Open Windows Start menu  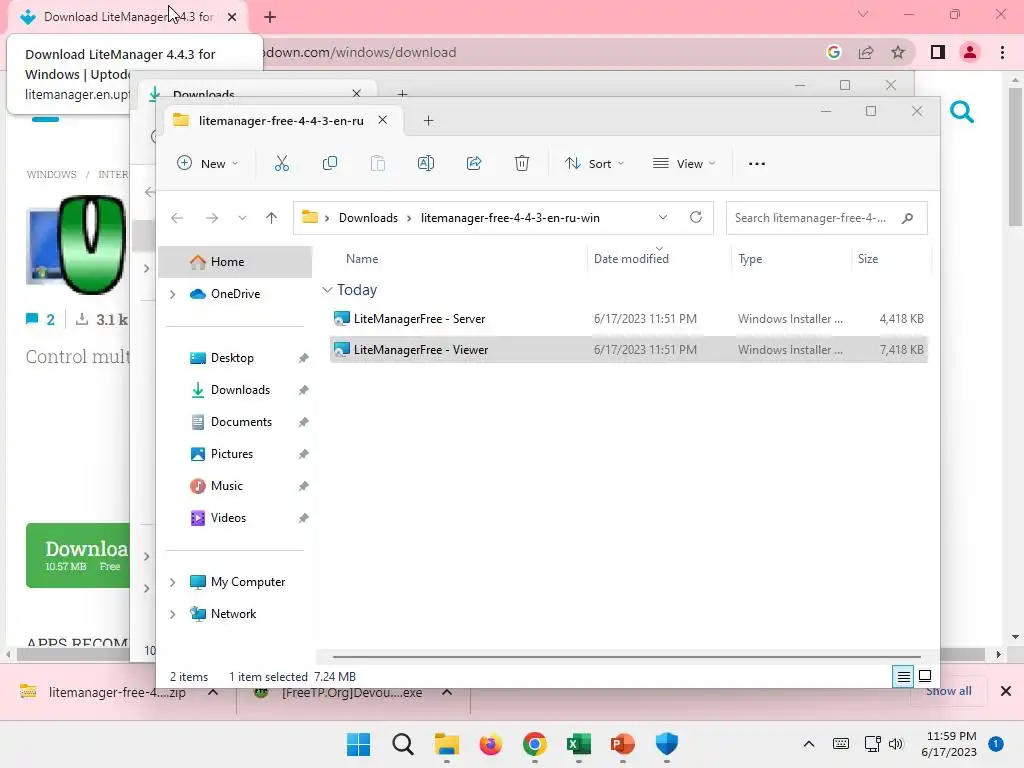359,744
